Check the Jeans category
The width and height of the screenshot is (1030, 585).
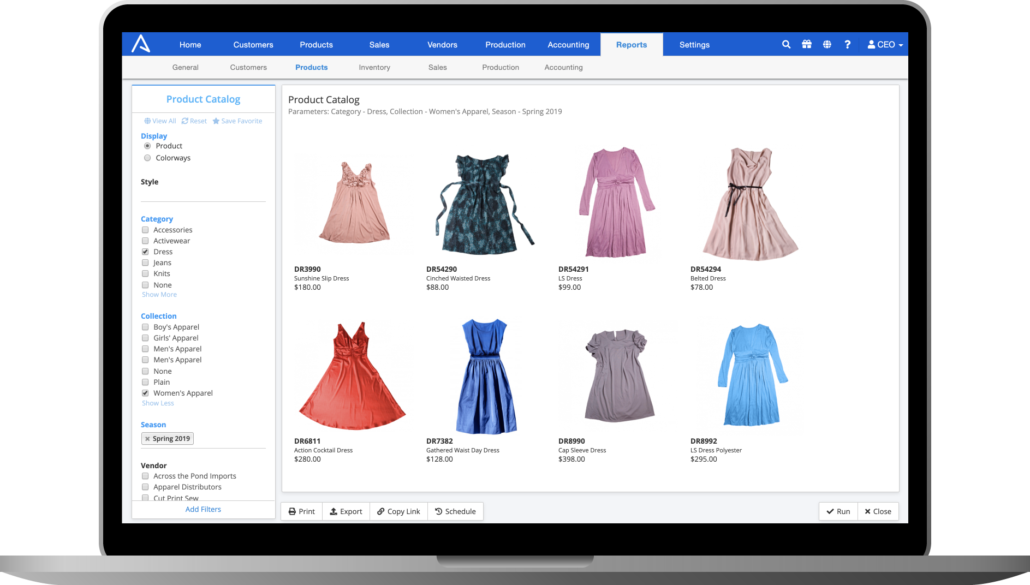(x=145, y=263)
